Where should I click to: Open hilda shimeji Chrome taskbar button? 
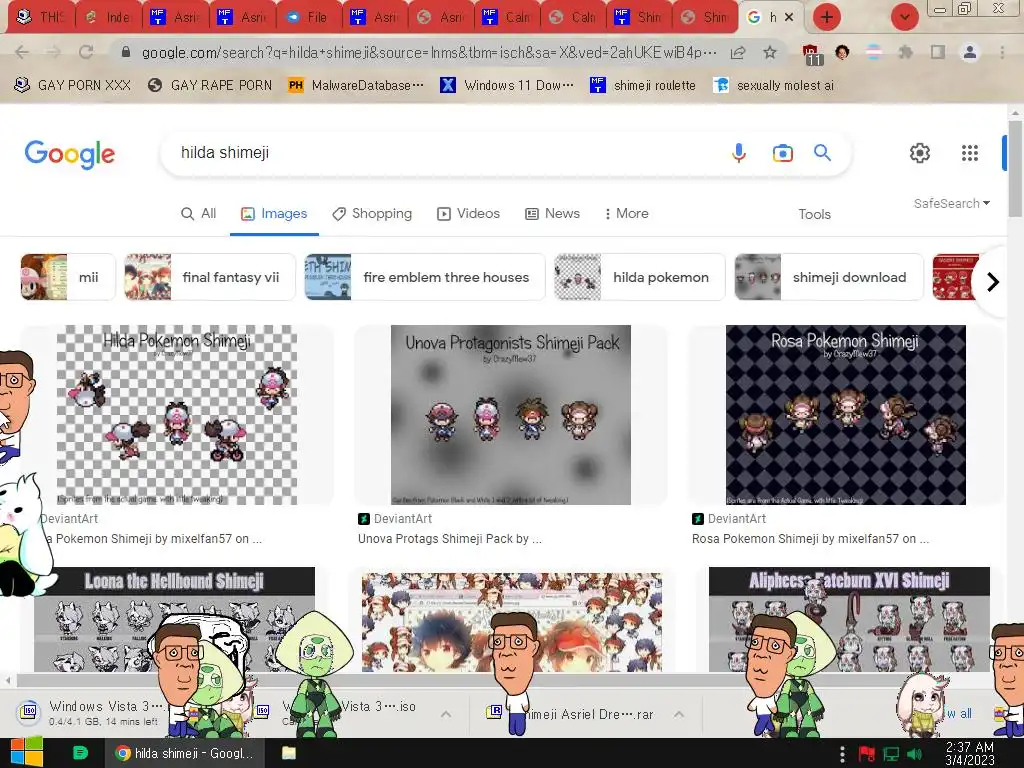point(184,753)
